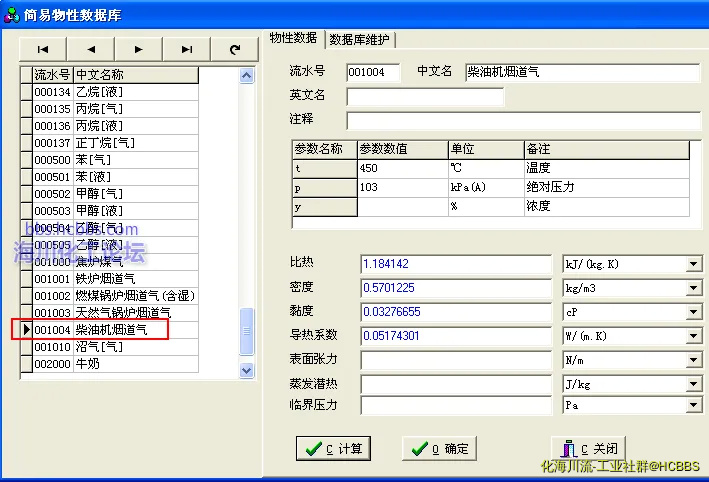Open the 数据库维护 tab

click(x=359, y=40)
